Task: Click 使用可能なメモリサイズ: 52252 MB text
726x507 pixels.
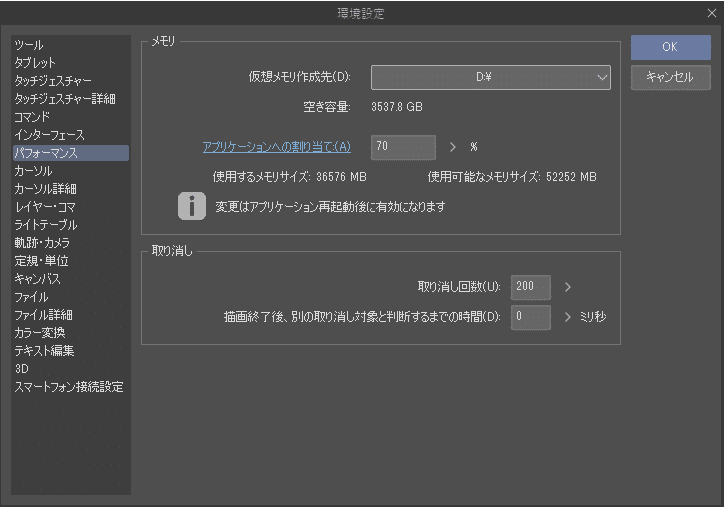Action: (512, 177)
